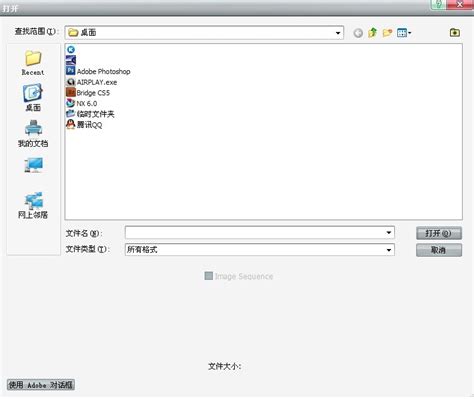Expand the 文件名 dropdown arrow

[x=389, y=232]
